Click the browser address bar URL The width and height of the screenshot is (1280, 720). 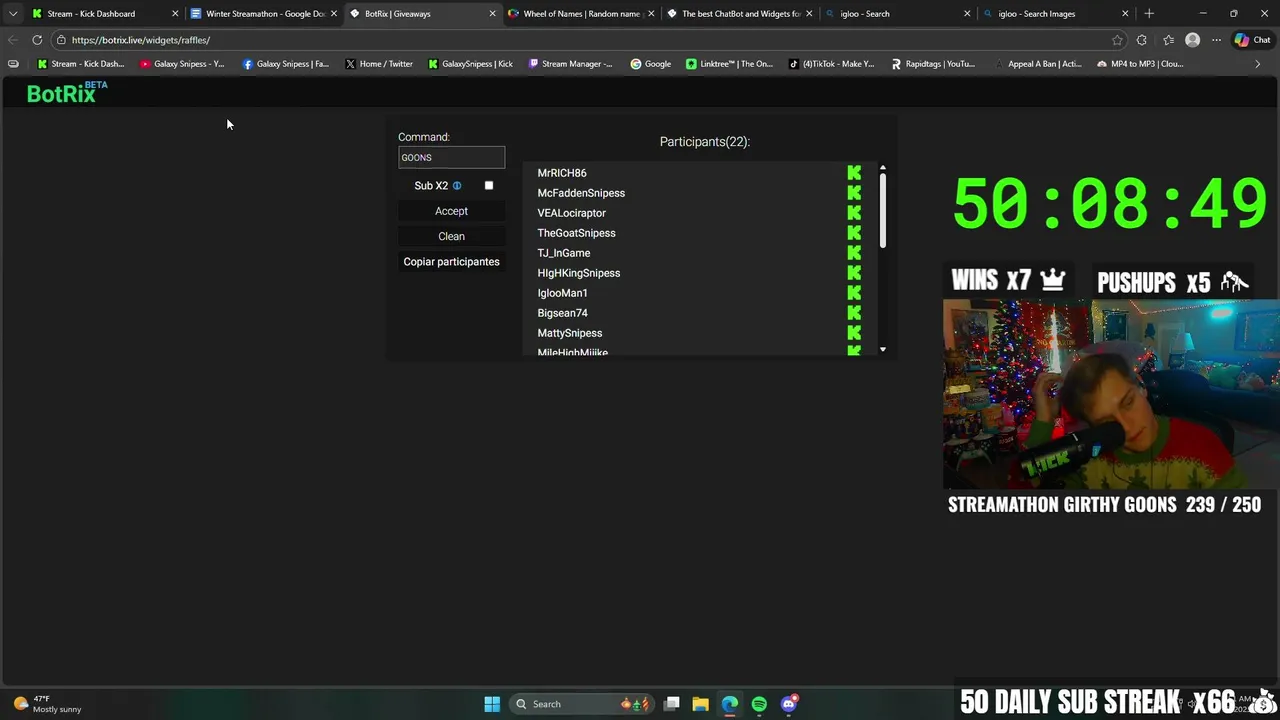141,40
